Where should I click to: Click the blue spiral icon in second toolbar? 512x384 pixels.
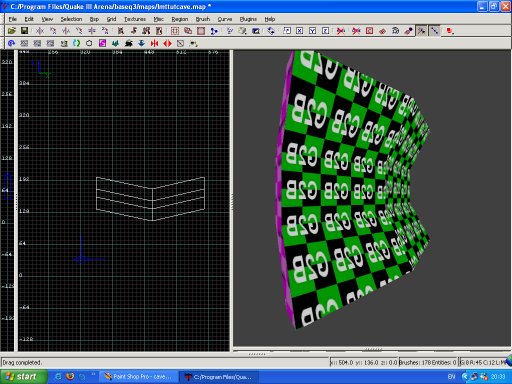pos(12,43)
